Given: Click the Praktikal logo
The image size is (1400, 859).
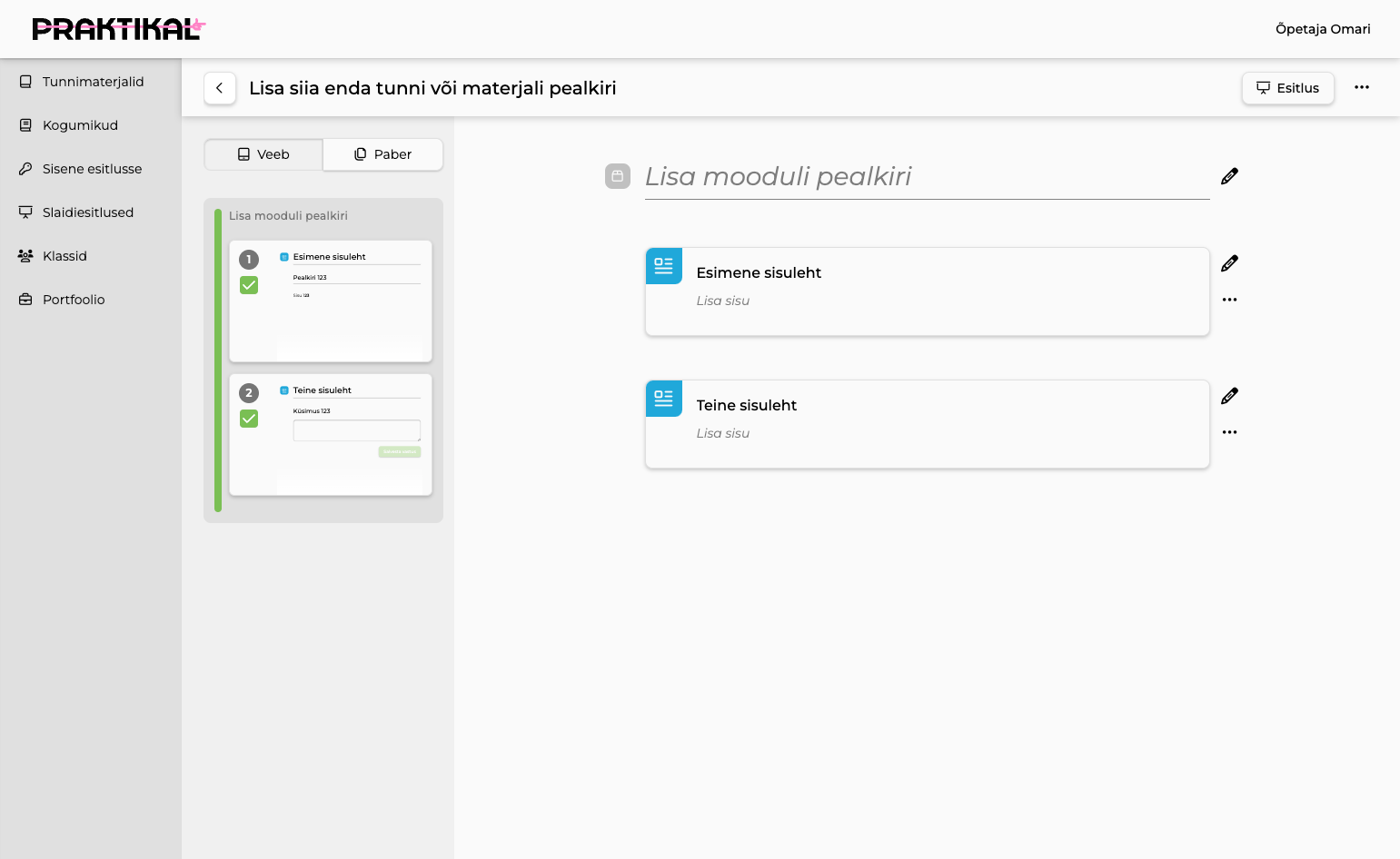Looking at the screenshot, I should [x=119, y=29].
